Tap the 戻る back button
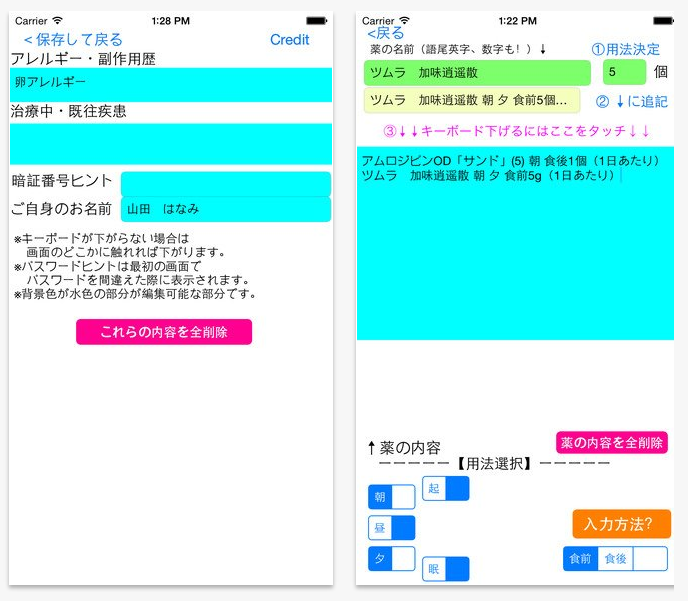 point(386,33)
